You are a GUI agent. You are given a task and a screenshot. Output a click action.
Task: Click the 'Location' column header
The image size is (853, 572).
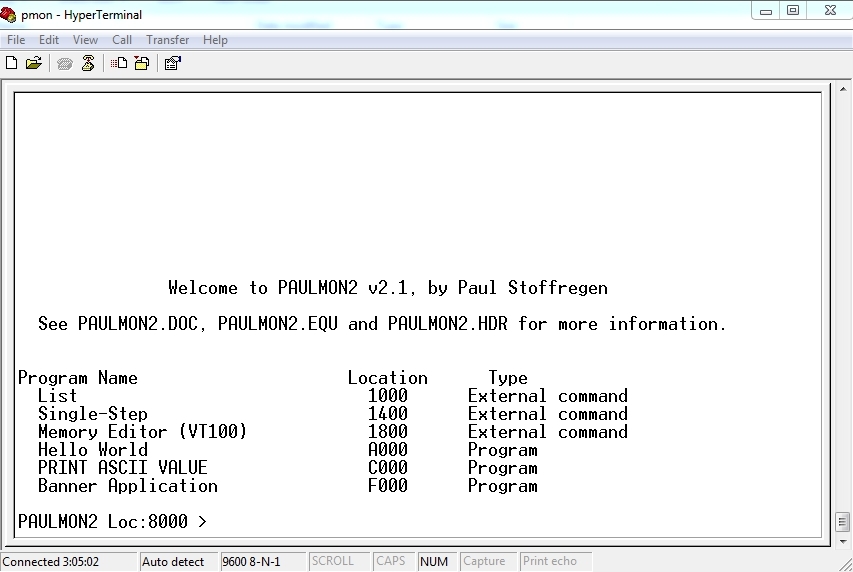pos(388,378)
